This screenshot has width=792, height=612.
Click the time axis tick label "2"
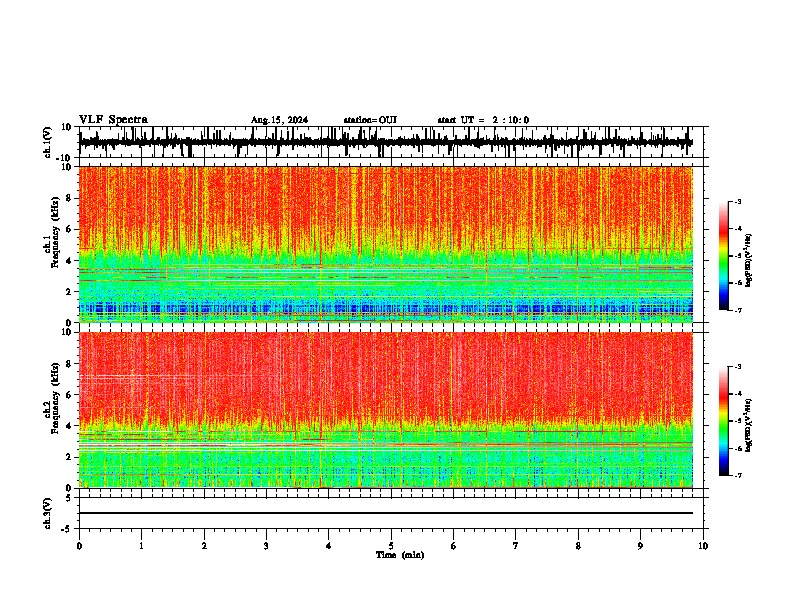[204, 546]
